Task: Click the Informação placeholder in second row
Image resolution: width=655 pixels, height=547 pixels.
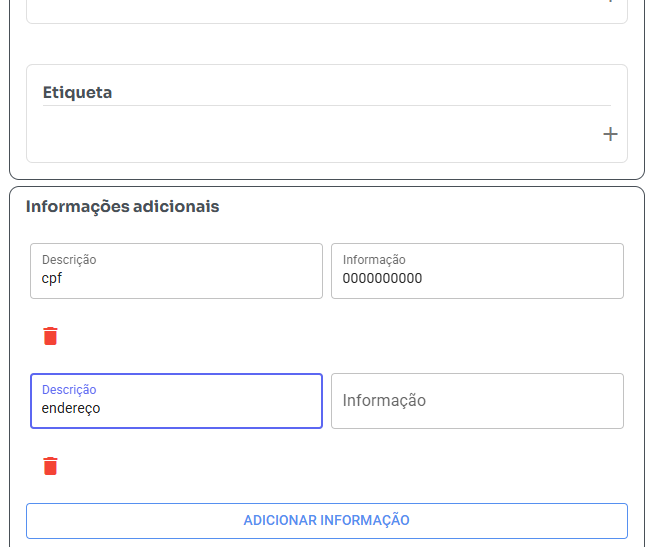Action: pyautogui.click(x=384, y=401)
